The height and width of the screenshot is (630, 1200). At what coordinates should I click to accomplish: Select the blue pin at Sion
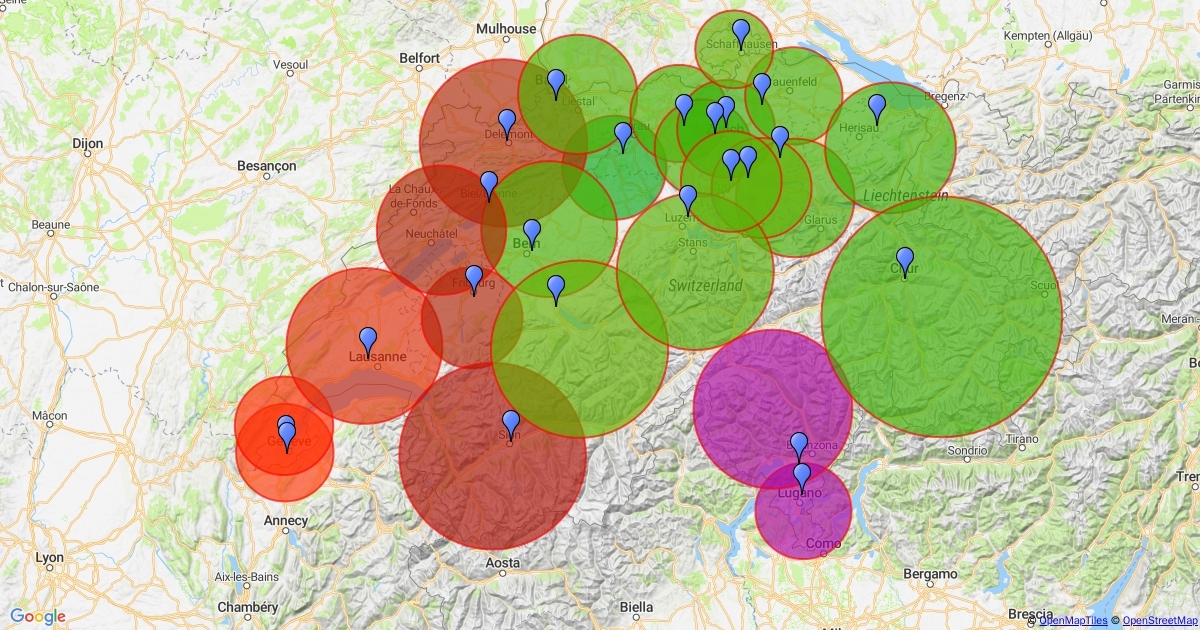pyautogui.click(x=511, y=423)
